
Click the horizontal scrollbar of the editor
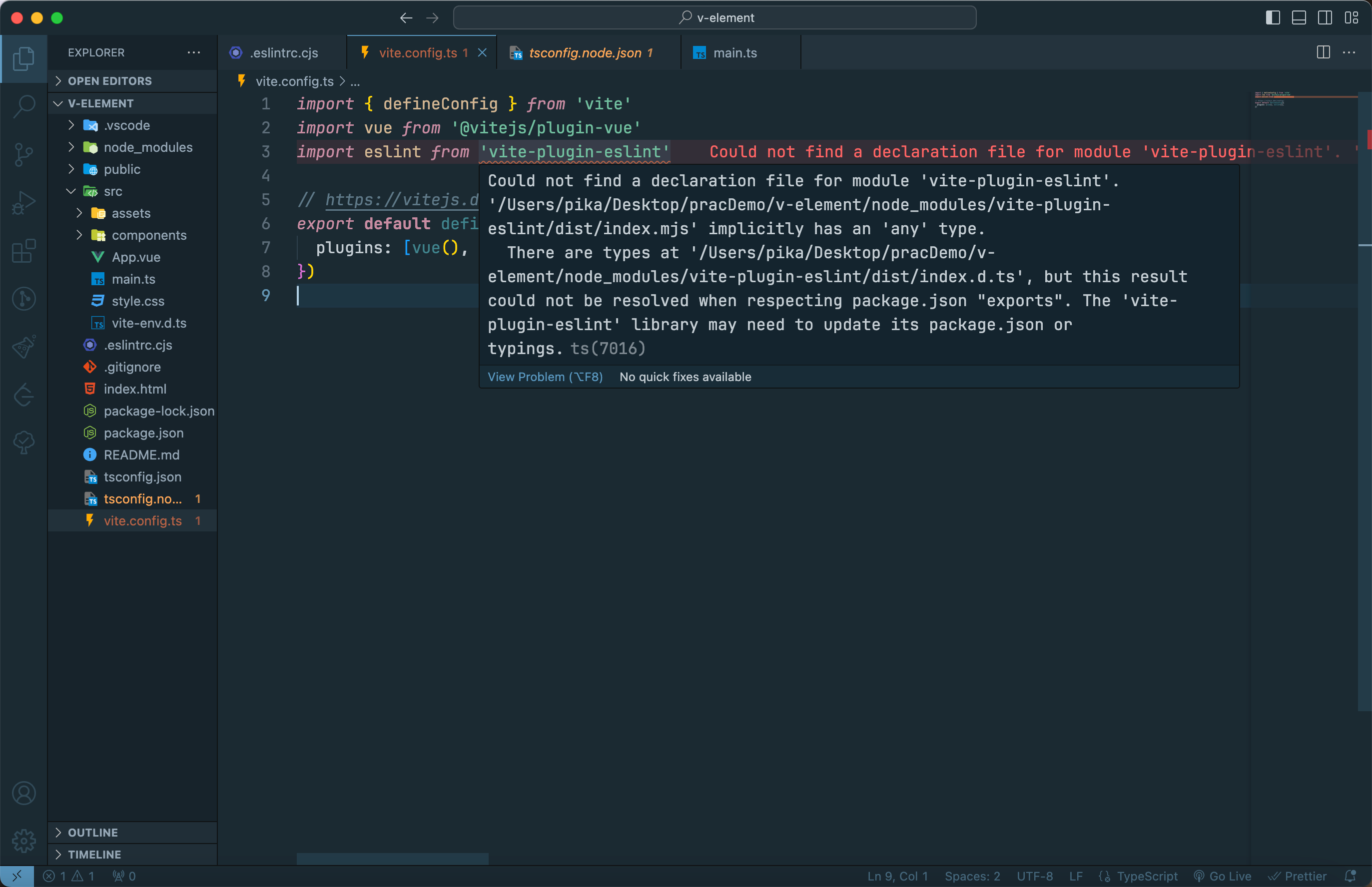[392, 858]
